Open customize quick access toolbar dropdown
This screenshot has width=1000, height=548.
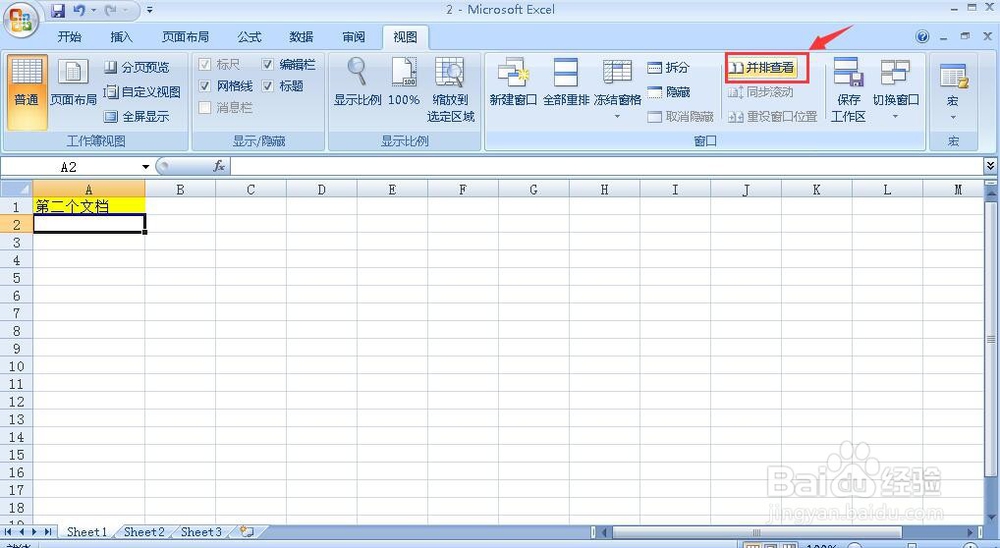(x=150, y=10)
